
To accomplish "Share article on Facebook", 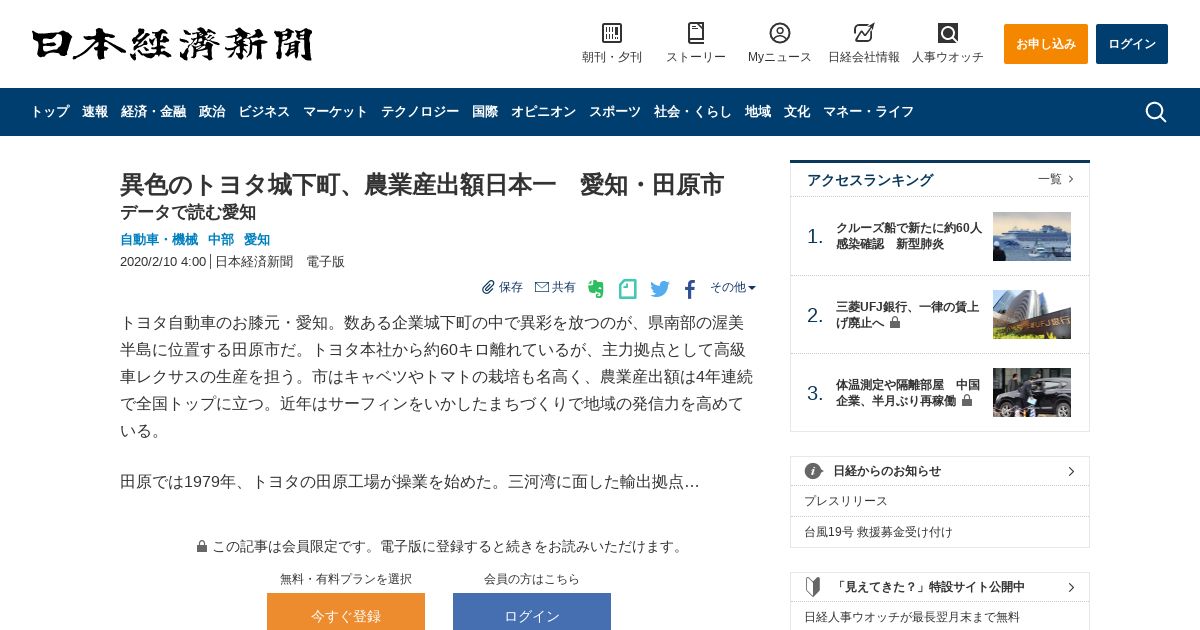I will [x=690, y=289].
